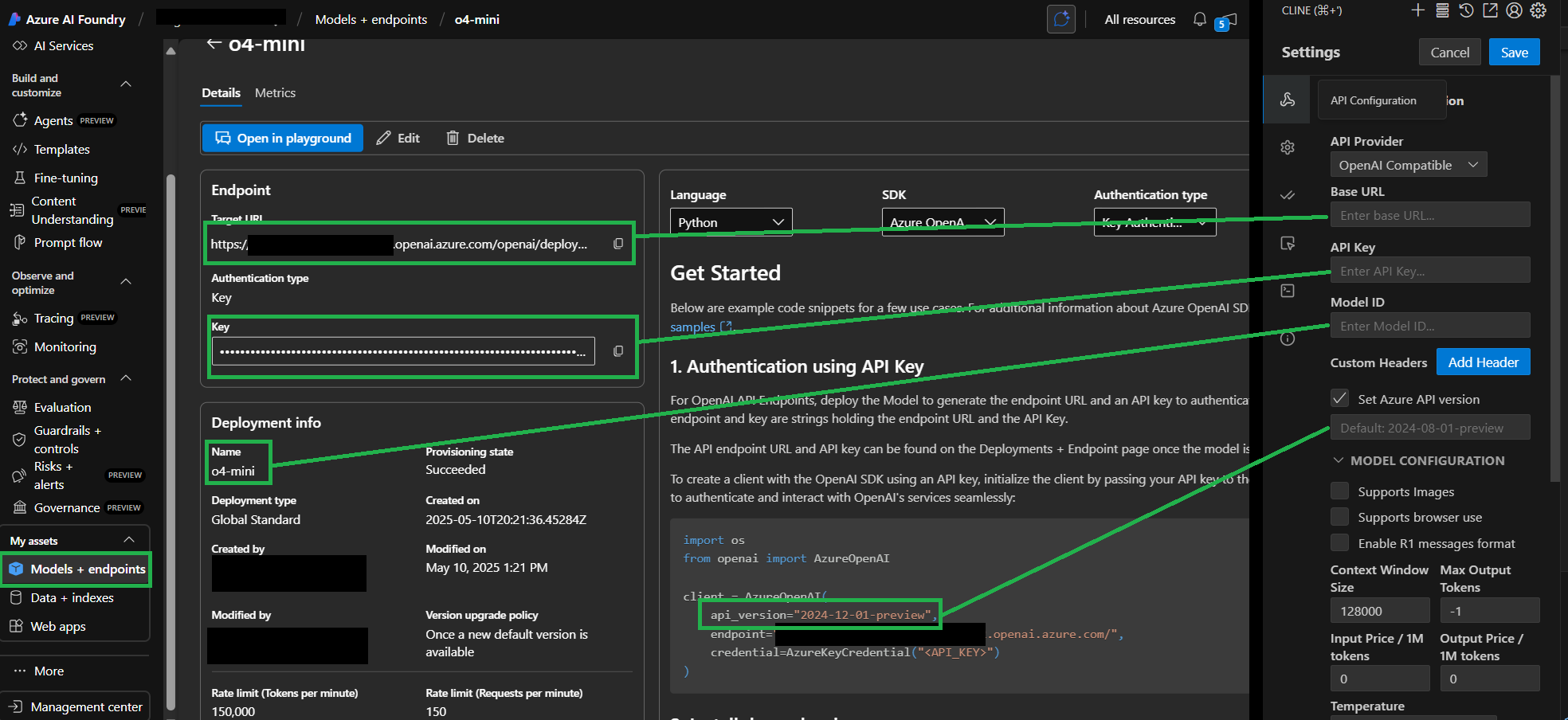The height and width of the screenshot is (720, 1568).
Task: Collapse Observe and optimize section
Action: [x=126, y=282]
